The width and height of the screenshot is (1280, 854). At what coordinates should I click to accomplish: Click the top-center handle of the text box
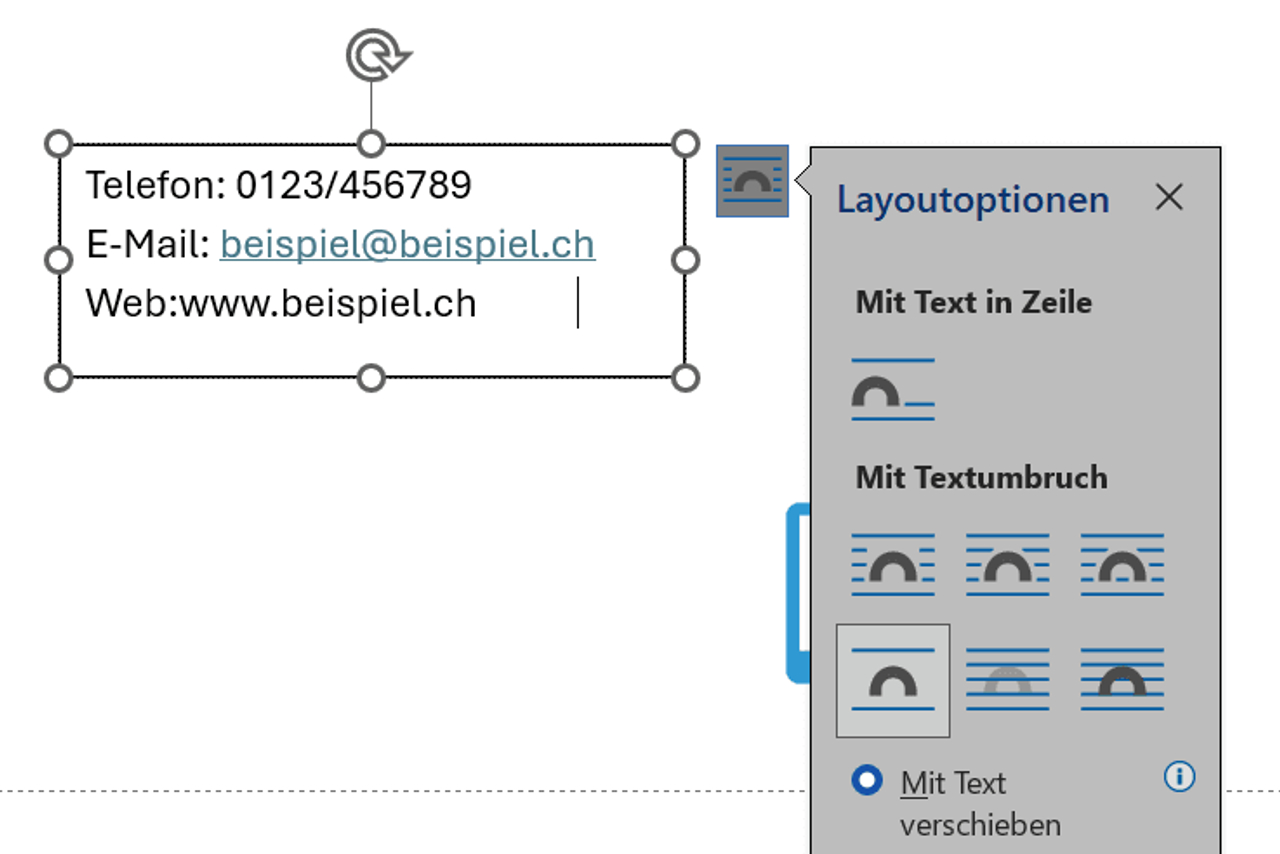tap(371, 144)
